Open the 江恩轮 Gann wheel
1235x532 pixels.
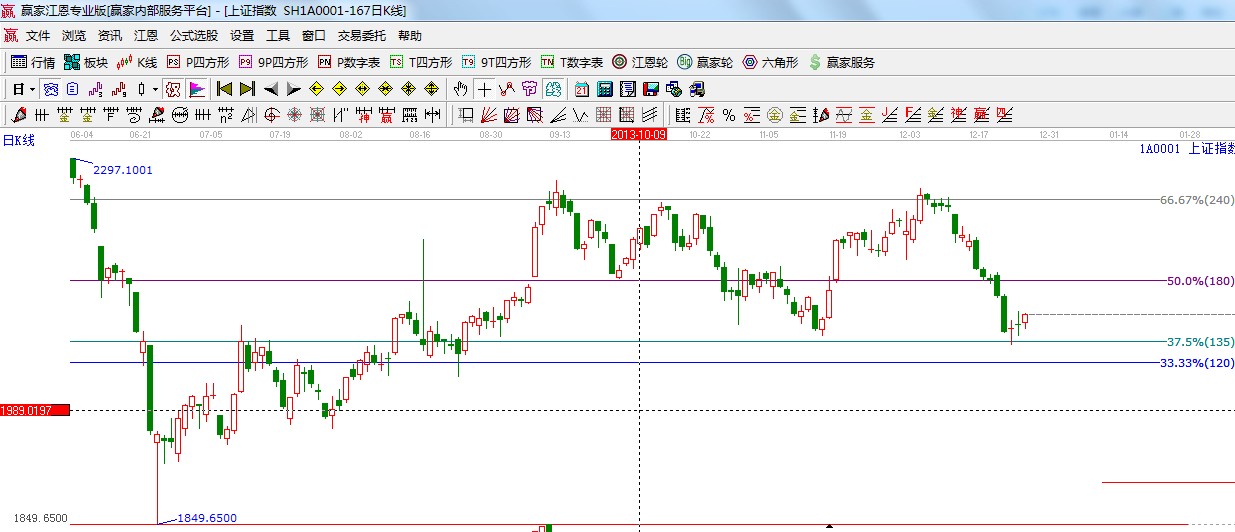[x=640, y=62]
